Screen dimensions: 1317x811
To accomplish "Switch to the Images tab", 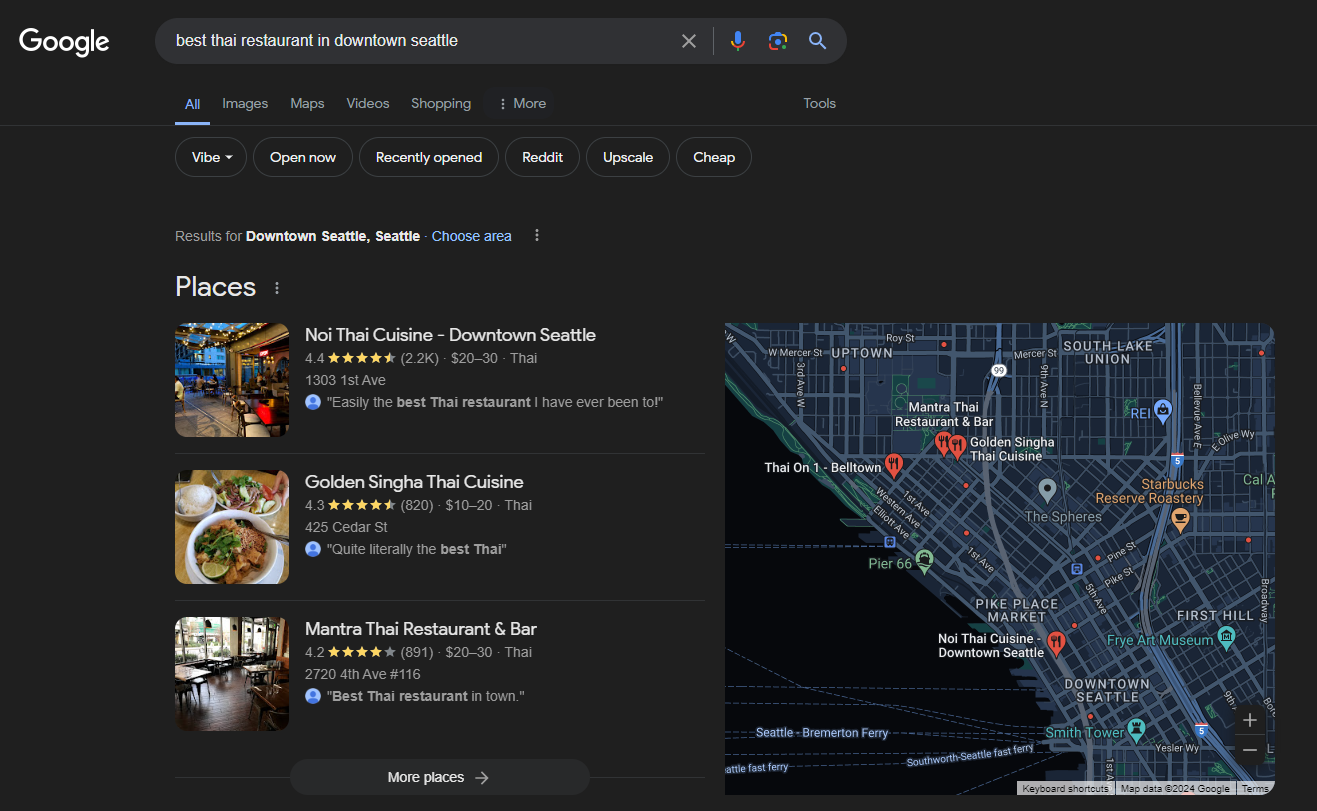I will [245, 103].
